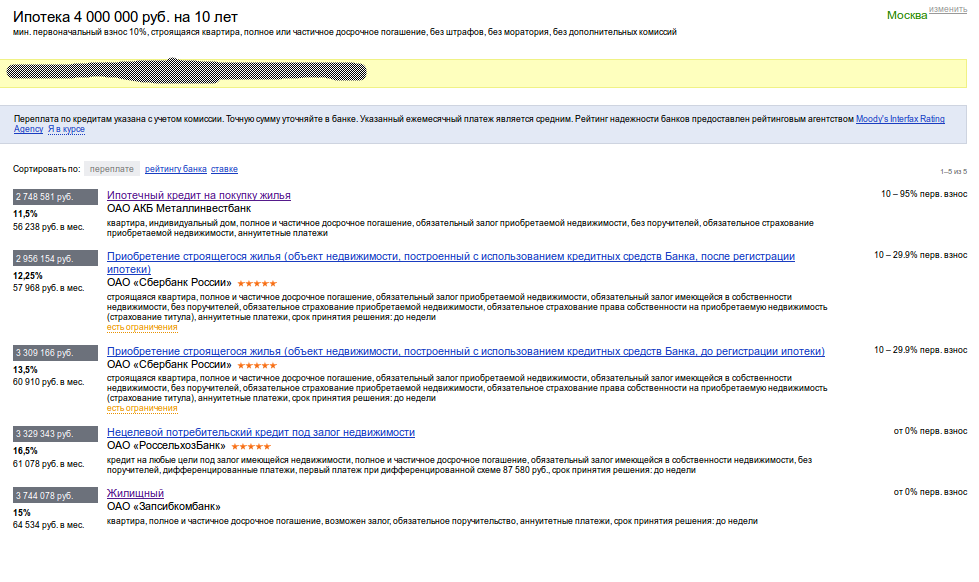
Task: Click overpayment badge 3 744 078 руб.
Action: [x=56, y=495]
